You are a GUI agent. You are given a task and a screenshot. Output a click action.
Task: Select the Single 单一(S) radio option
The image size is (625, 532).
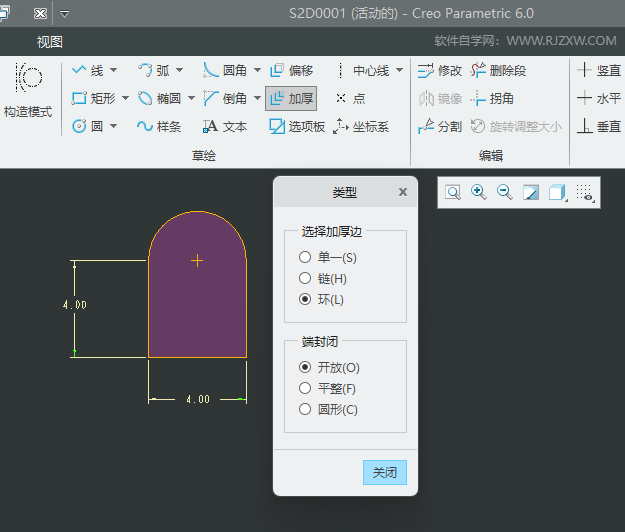(x=328, y=257)
